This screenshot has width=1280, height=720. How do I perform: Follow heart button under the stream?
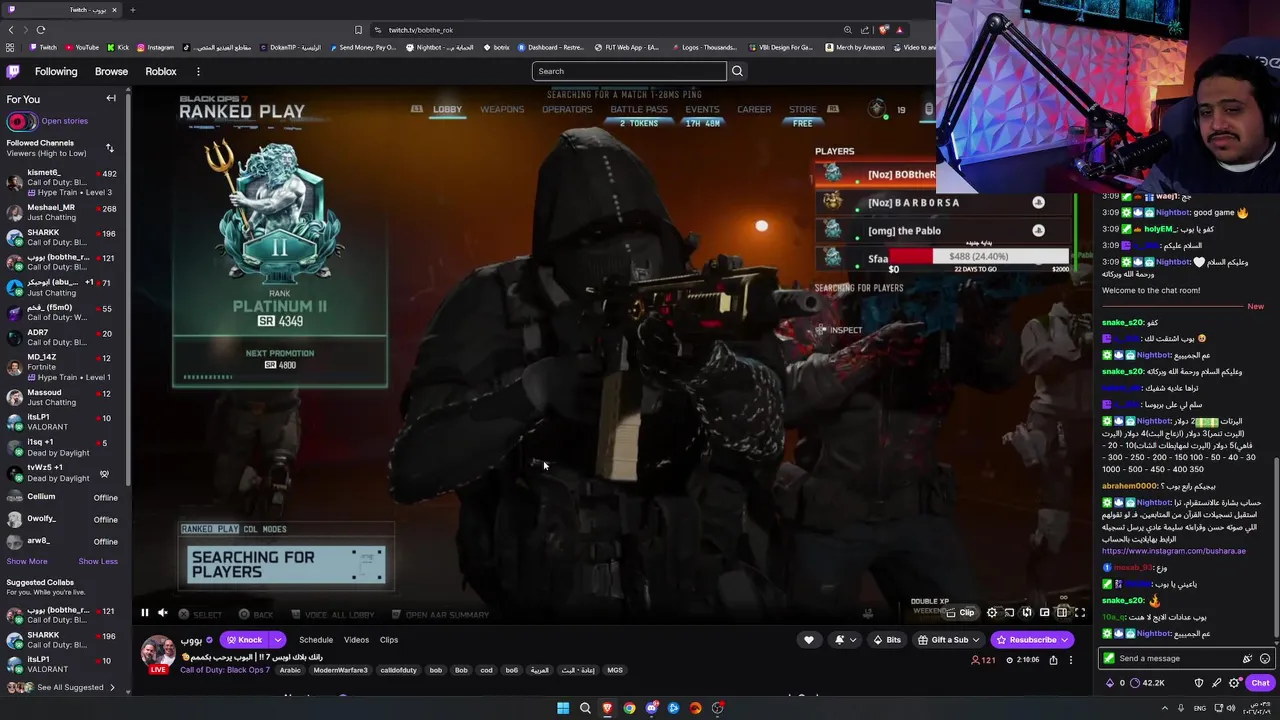[809, 640]
